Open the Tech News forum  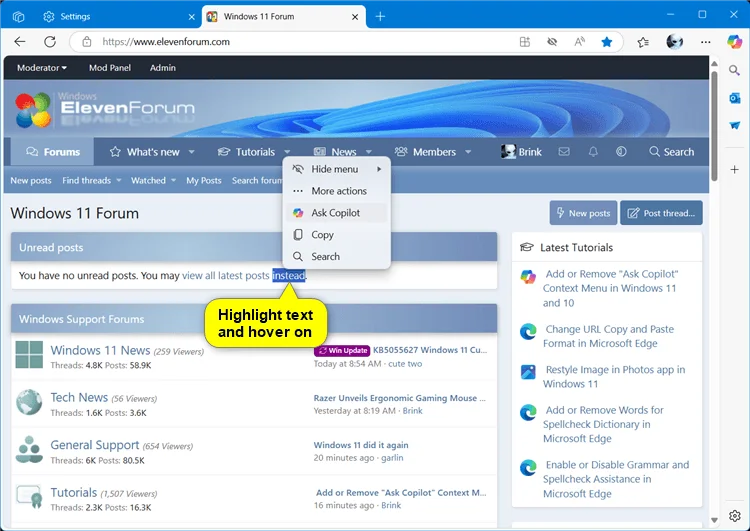point(79,398)
